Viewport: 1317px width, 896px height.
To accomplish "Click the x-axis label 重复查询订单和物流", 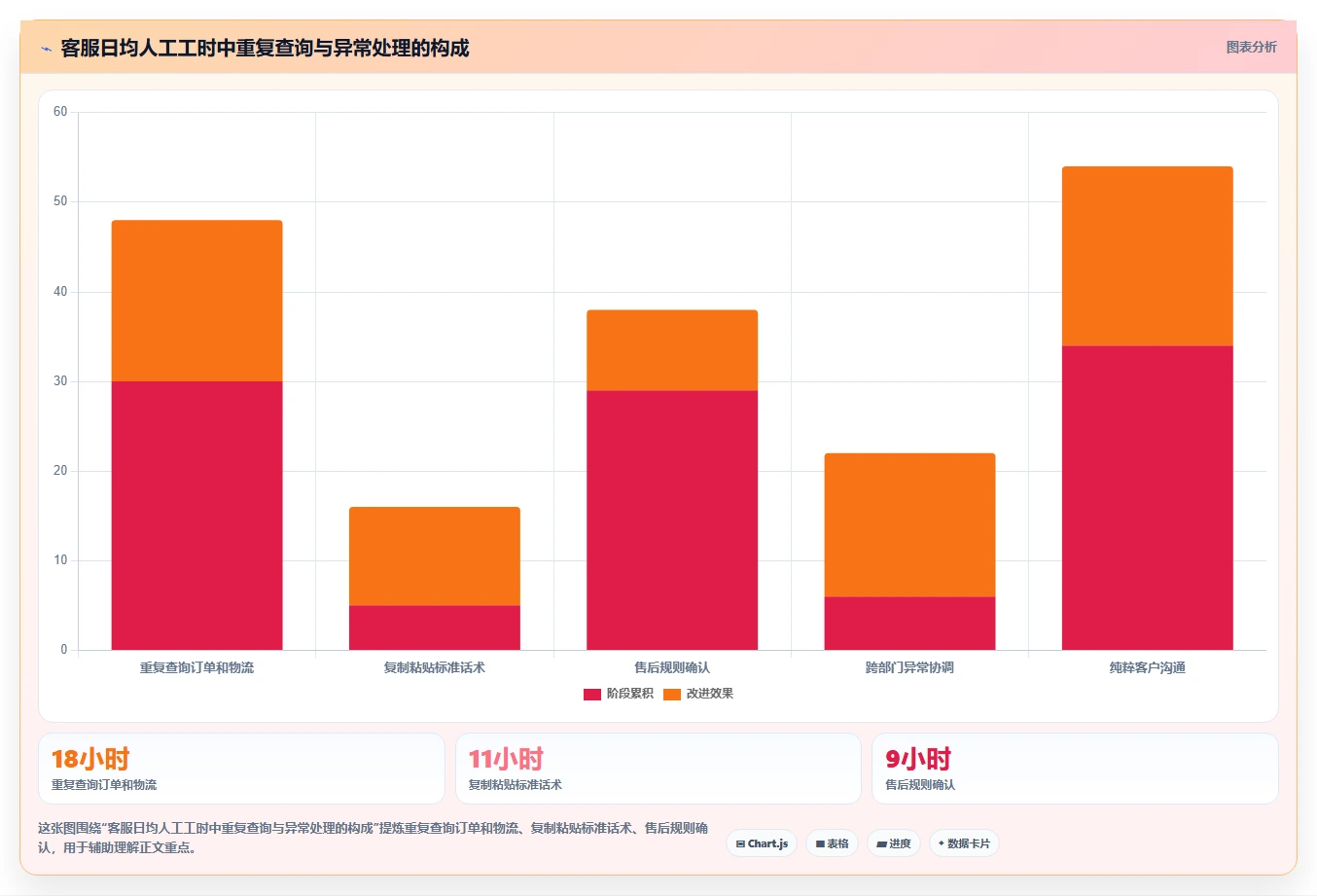I will point(197,667).
